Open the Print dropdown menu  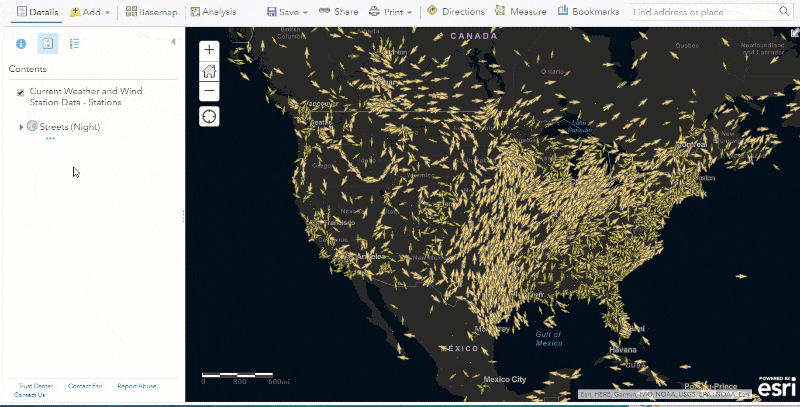[x=390, y=12]
